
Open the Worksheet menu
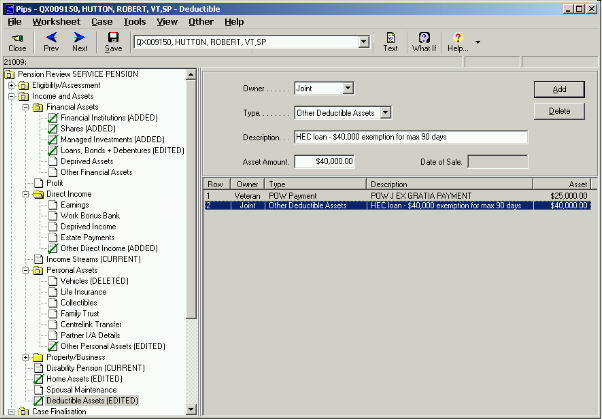point(56,21)
